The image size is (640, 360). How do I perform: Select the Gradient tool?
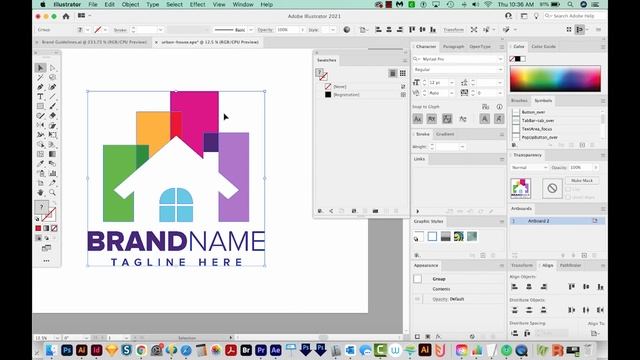pos(53,154)
